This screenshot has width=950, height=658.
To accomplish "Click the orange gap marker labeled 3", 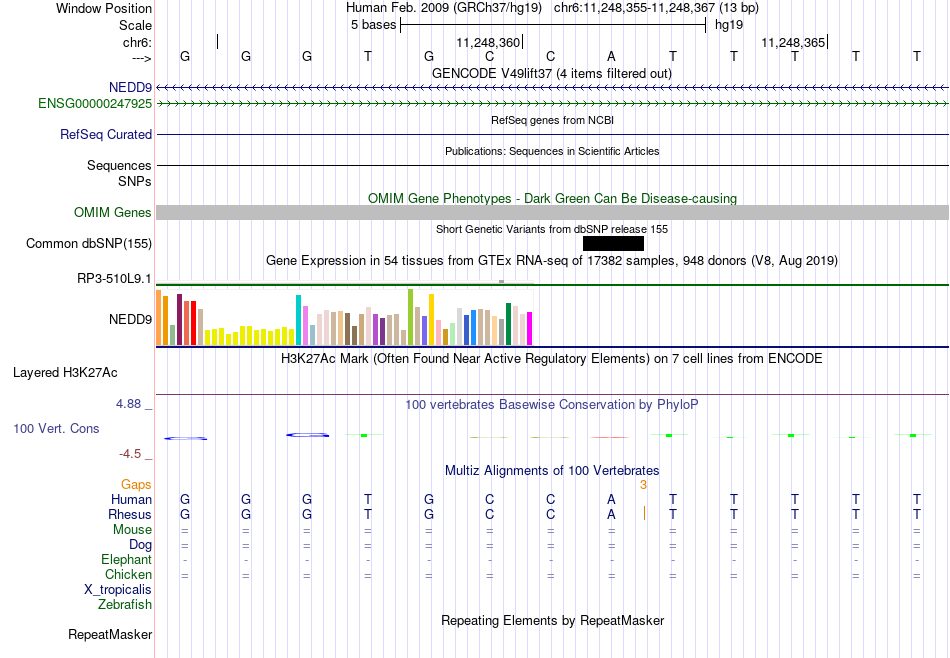I will click(x=643, y=485).
